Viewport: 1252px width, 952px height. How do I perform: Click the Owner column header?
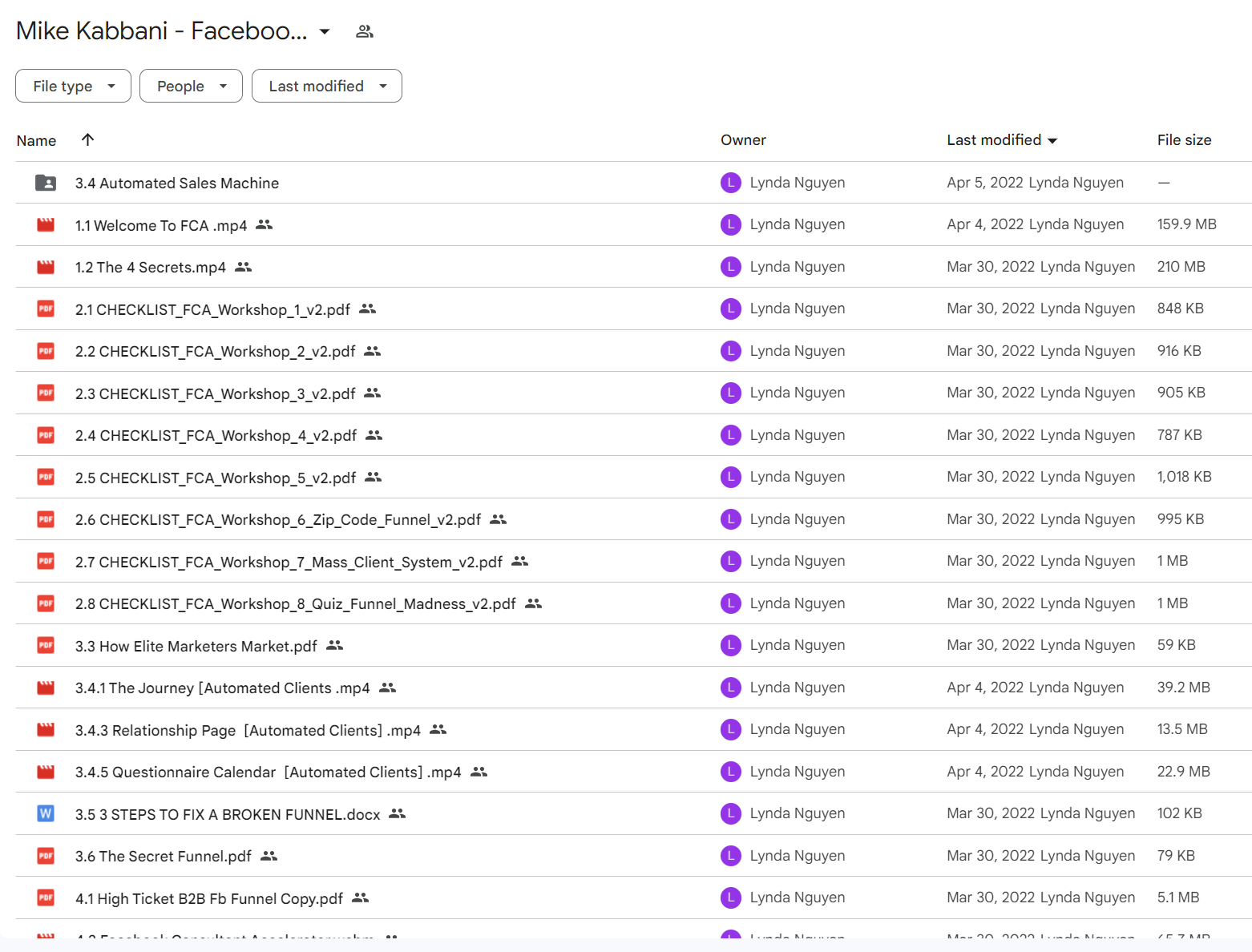pyautogui.click(x=743, y=140)
